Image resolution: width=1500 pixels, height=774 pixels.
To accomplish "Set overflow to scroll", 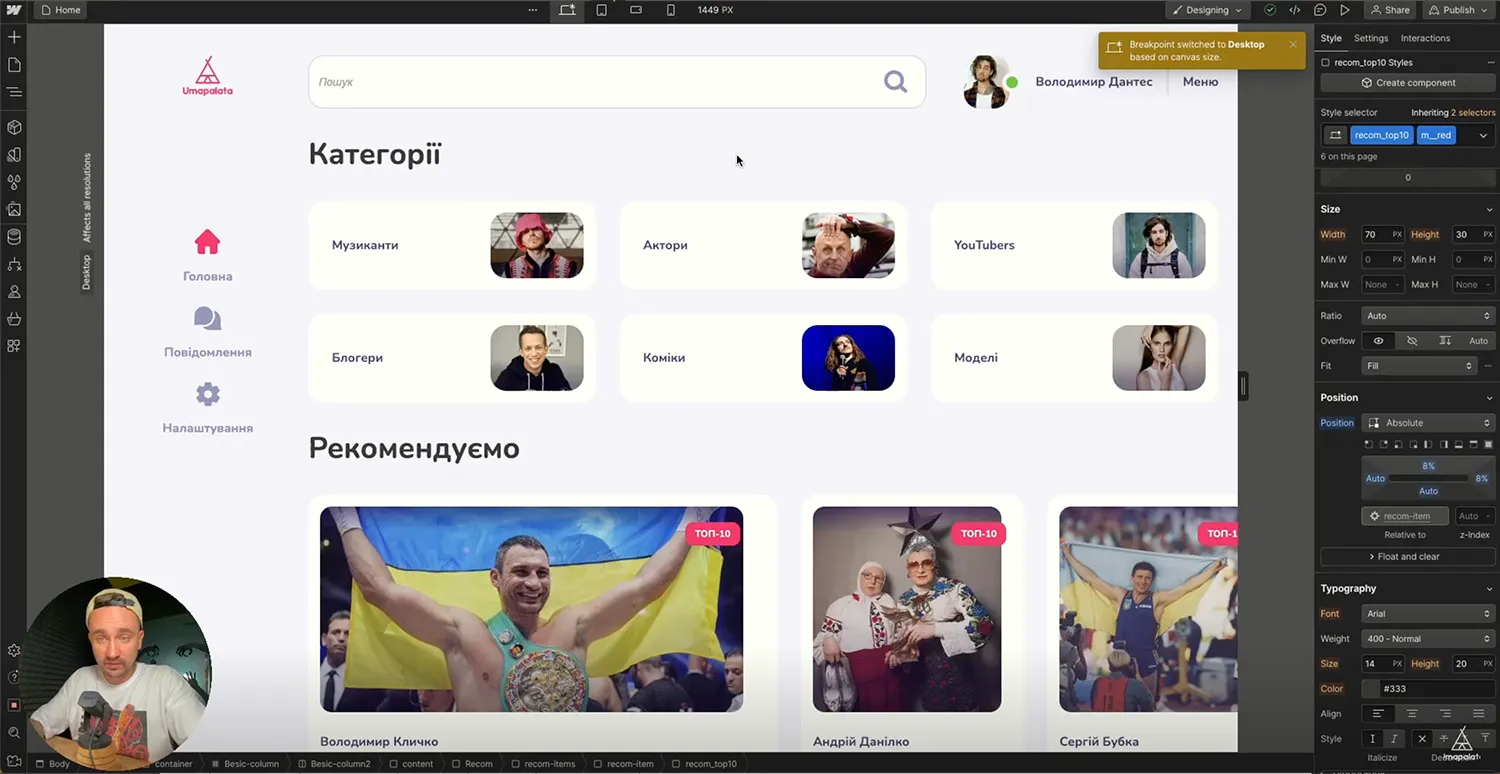I will tap(1445, 341).
